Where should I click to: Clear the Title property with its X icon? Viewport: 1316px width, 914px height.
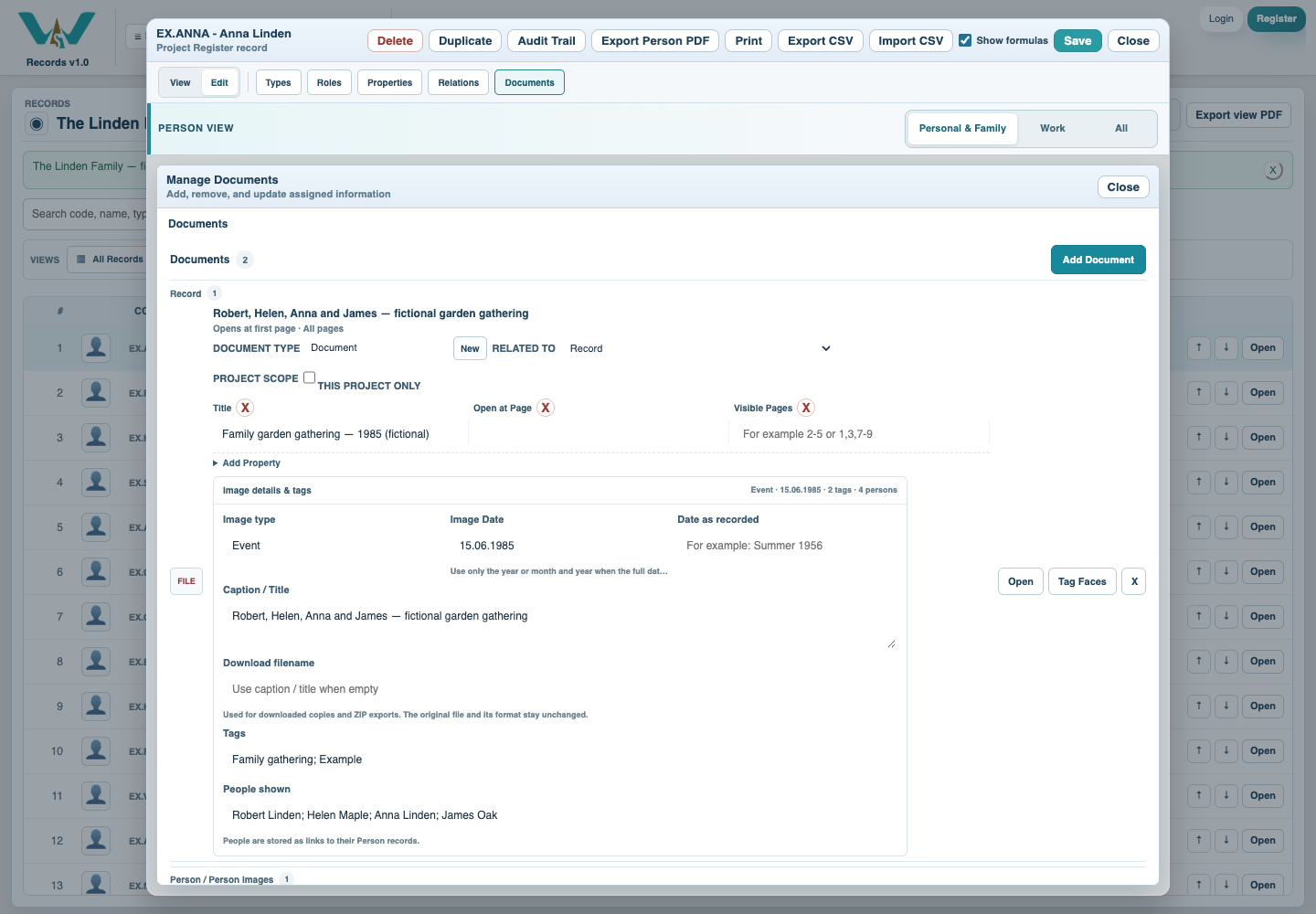click(x=245, y=408)
